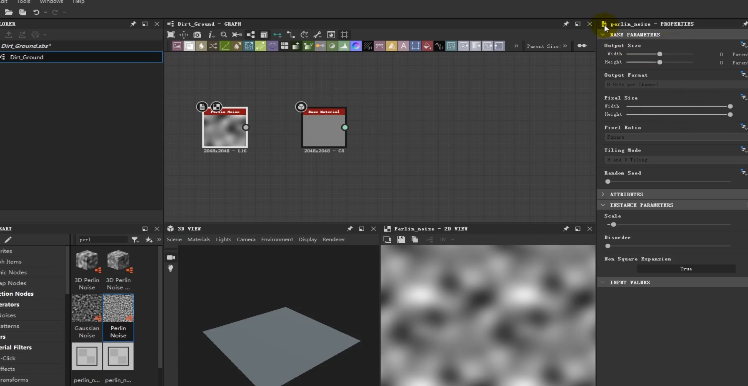Select Dirt_Ground graph in Explorer

pos(81,57)
